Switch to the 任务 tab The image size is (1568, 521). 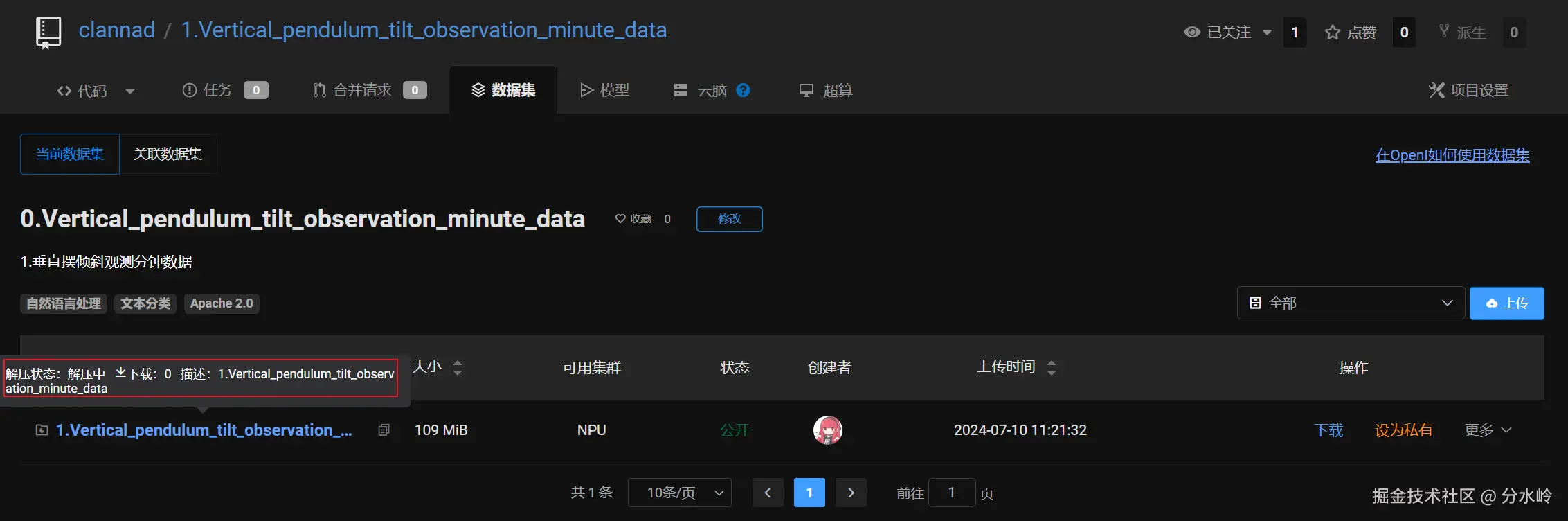[x=224, y=90]
